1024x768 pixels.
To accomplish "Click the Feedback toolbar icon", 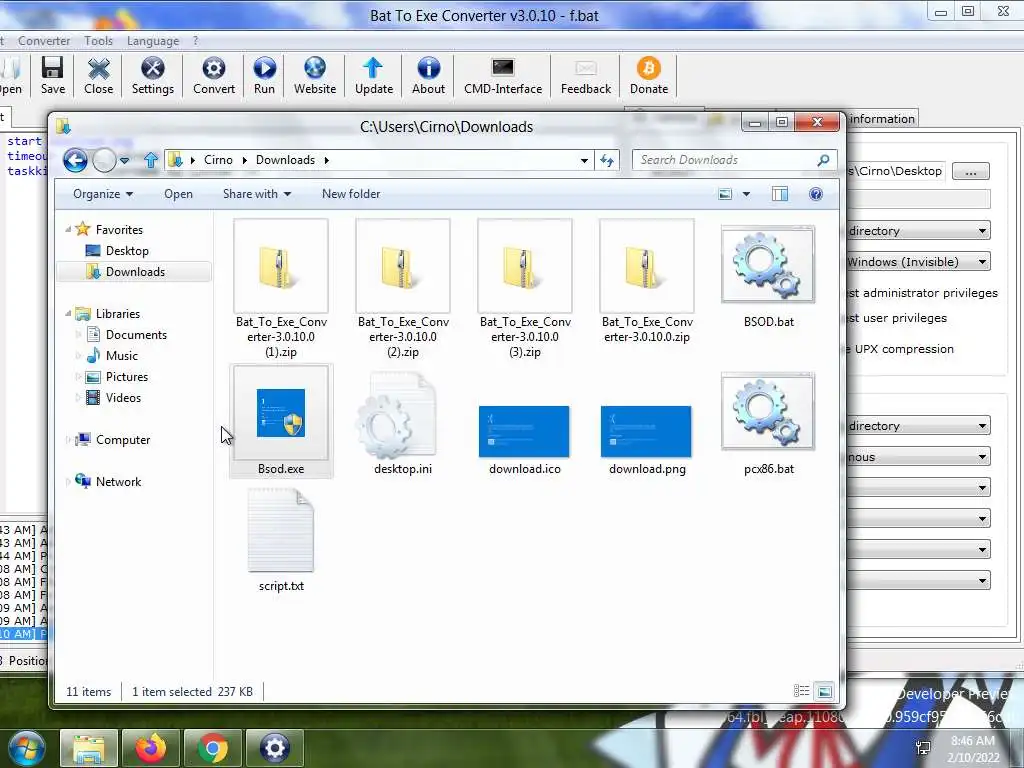I will (x=586, y=76).
